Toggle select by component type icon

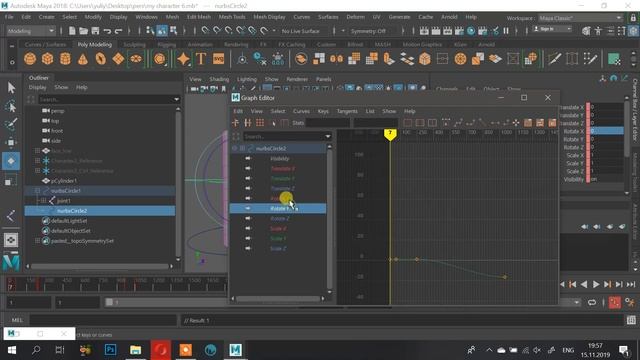[174, 31]
